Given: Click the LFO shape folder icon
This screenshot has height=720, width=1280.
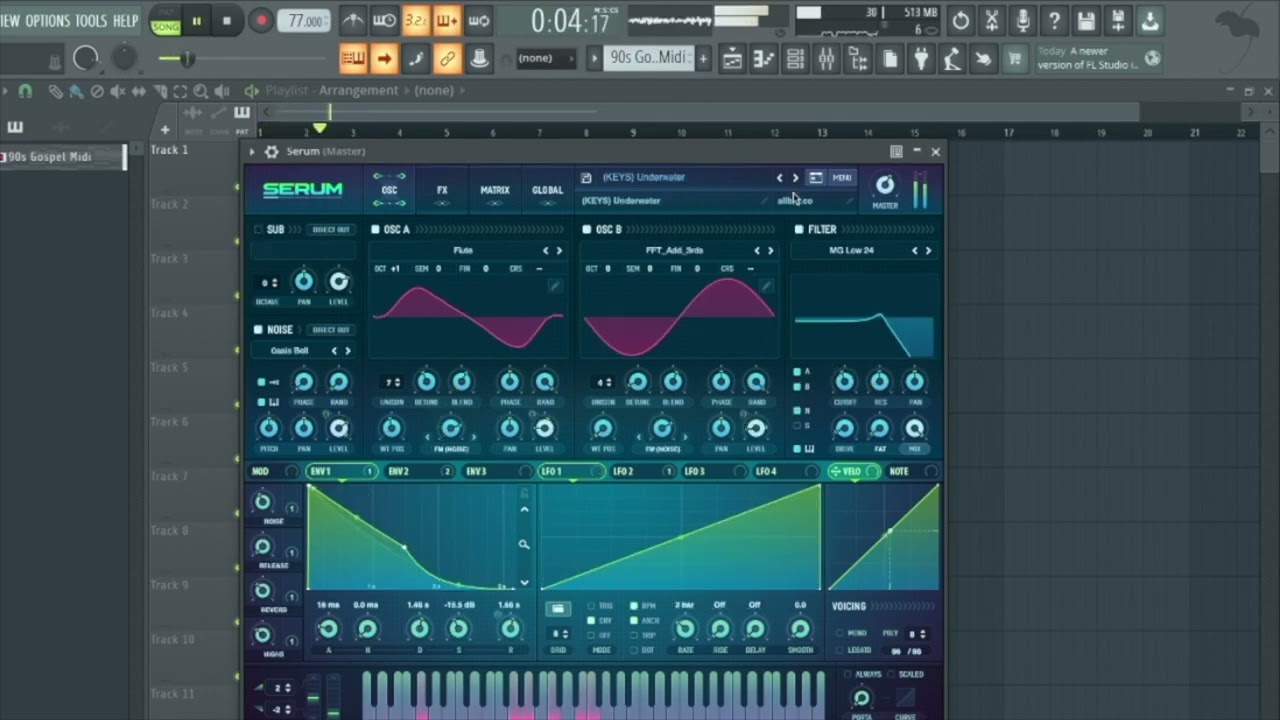Looking at the screenshot, I should pos(558,608).
